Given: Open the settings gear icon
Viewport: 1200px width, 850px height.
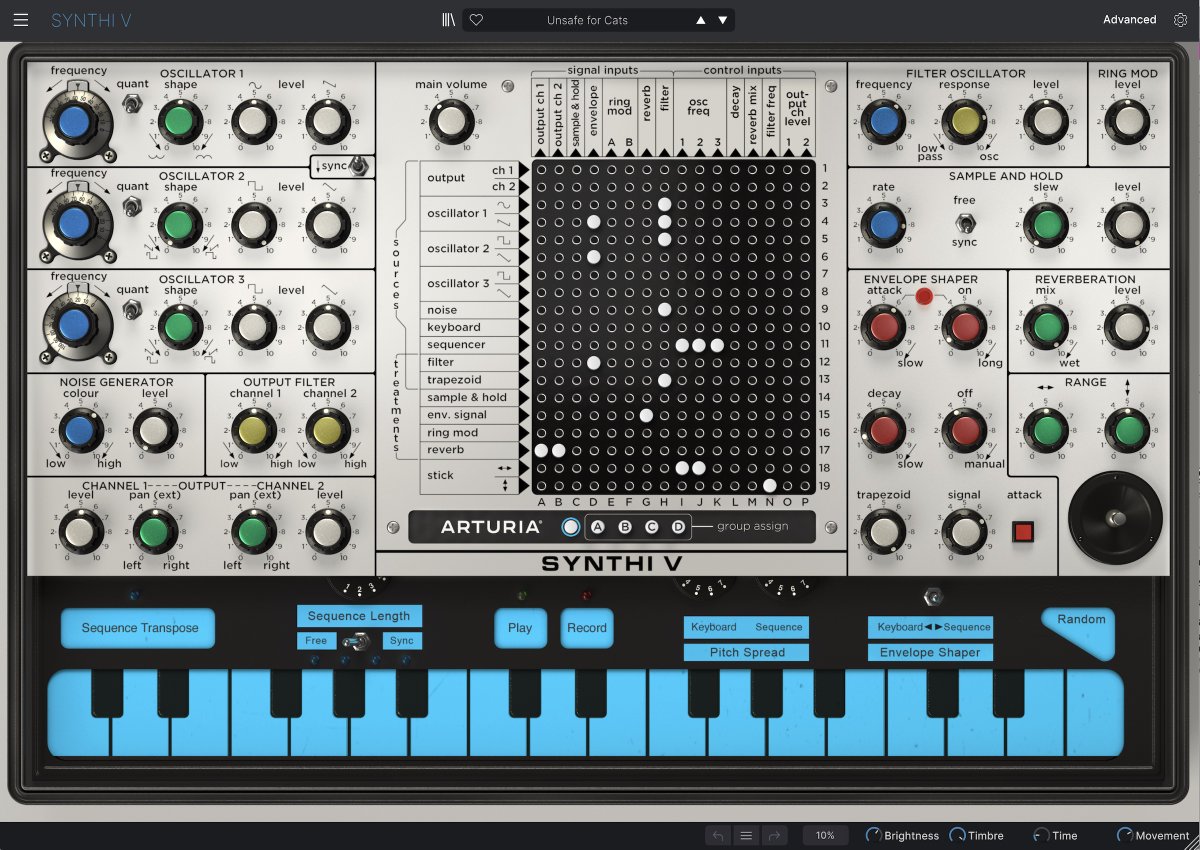Looking at the screenshot, I should (x=1181, y=19).
